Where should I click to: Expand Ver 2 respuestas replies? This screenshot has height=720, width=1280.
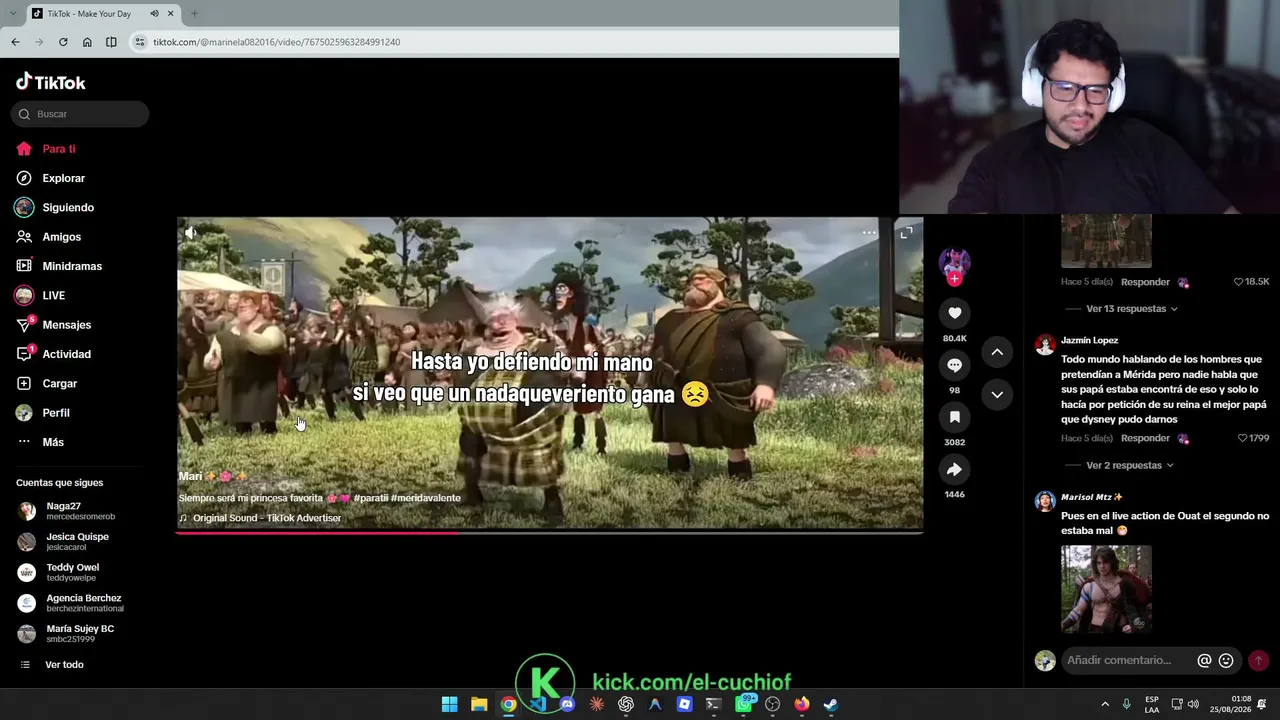(1130, 465)
